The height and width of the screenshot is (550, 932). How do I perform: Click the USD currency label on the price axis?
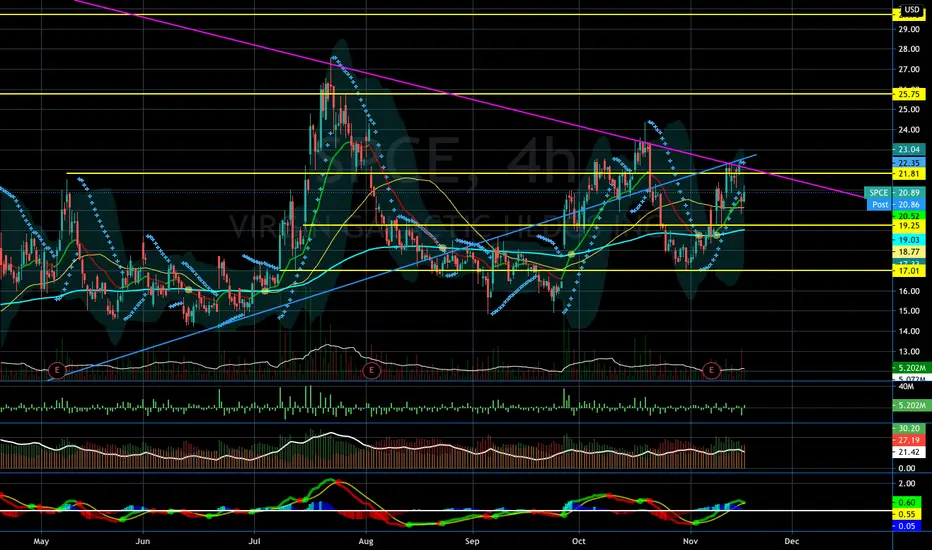(x=911, y=10)
